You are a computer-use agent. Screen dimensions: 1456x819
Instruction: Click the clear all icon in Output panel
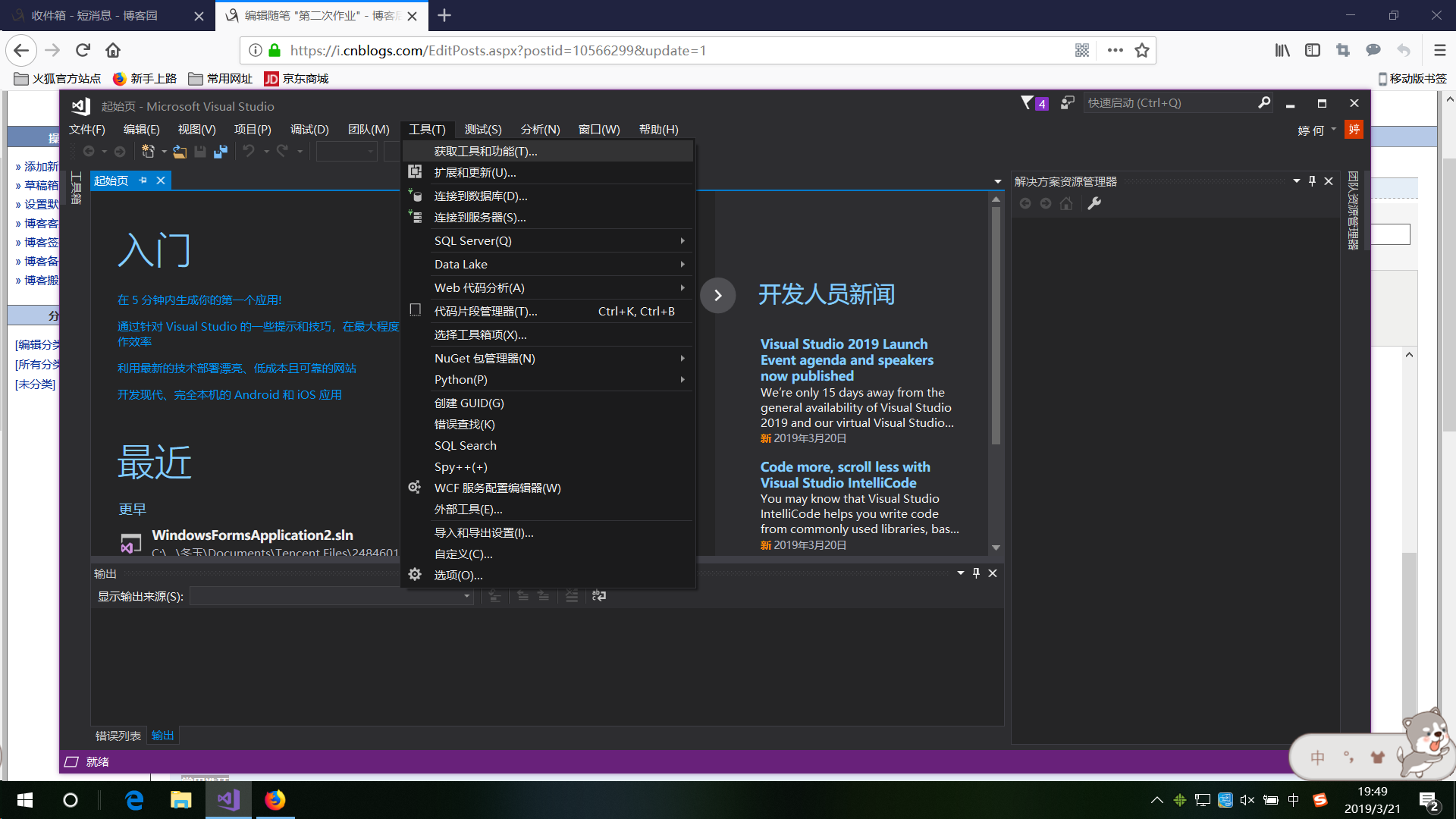tap(572, 596)
